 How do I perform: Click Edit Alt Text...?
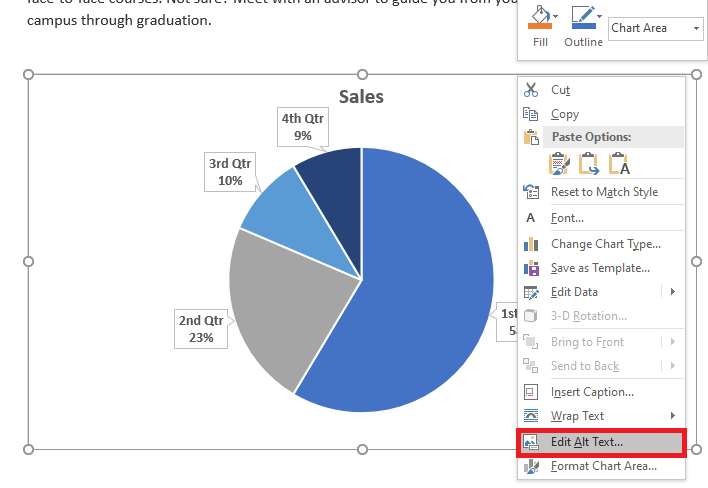pyautogui.click(x=601, y=442)
